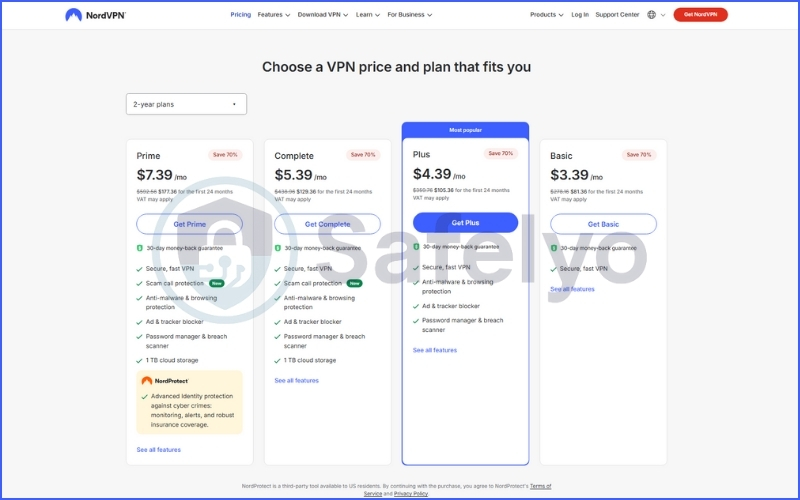Click the Complete plan title
Screen dimensions: 800x500
(294, 156)
